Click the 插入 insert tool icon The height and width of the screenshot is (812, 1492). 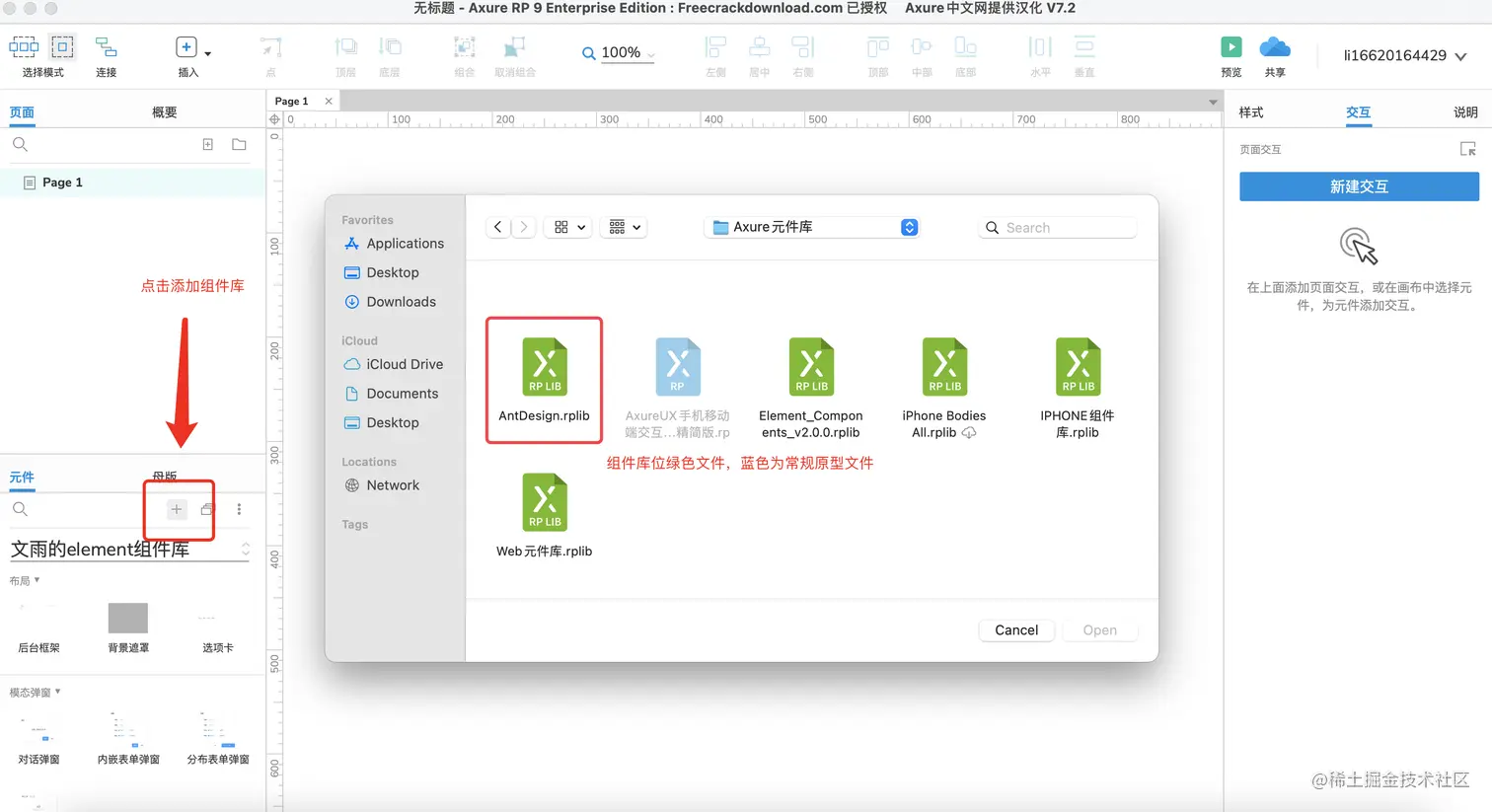[x=186, y=46]
